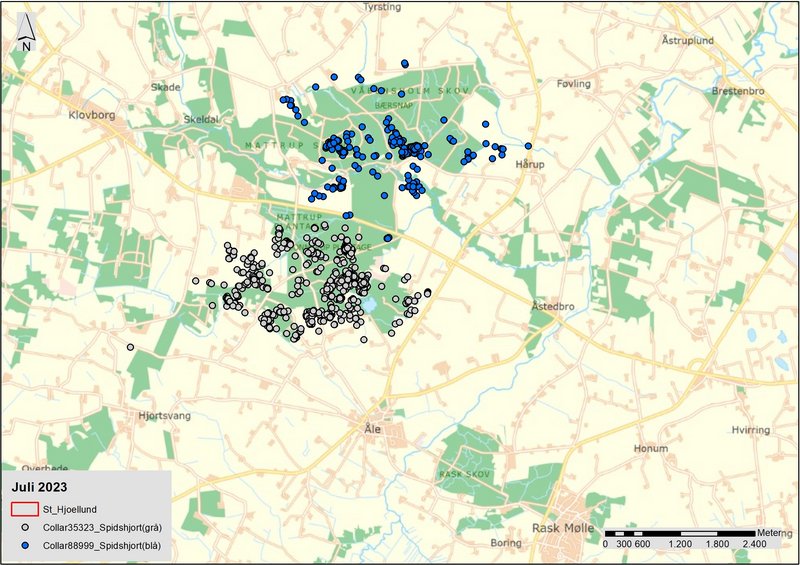Select the easternmost blue point above Hårup
The image size is (800, 565).
527,146
